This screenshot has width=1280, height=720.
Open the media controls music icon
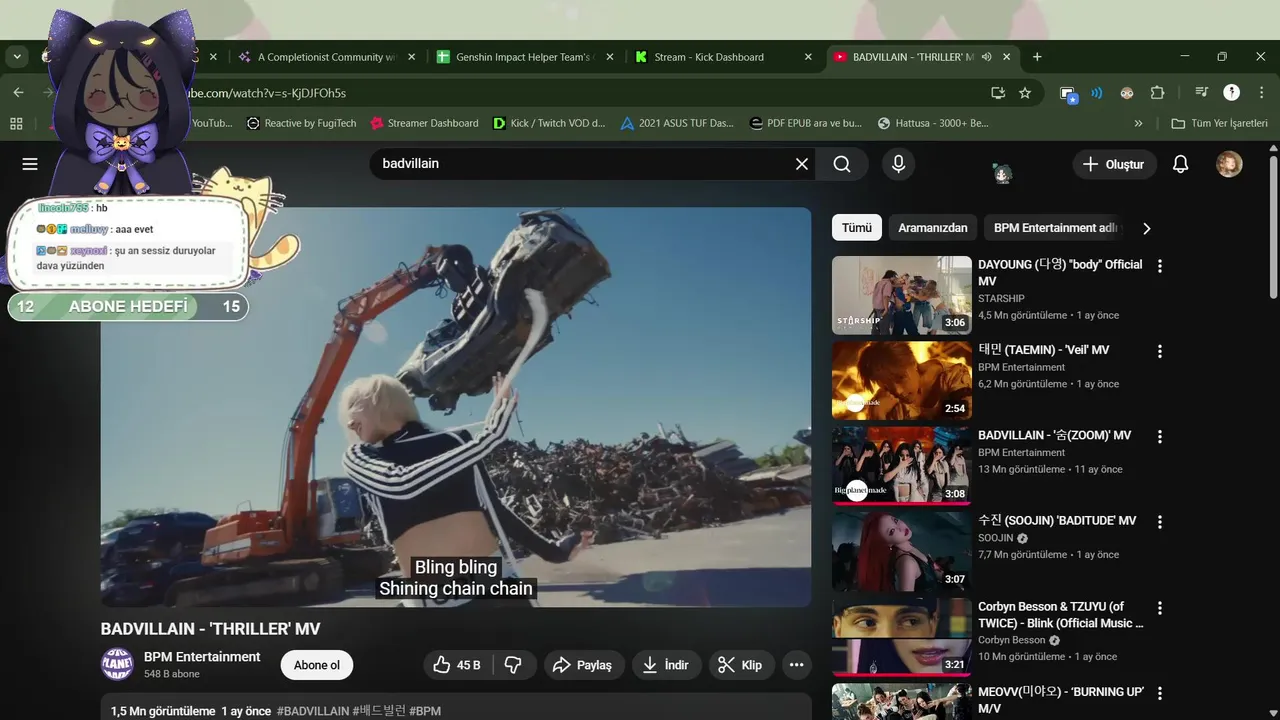(x=1201, y=93)
